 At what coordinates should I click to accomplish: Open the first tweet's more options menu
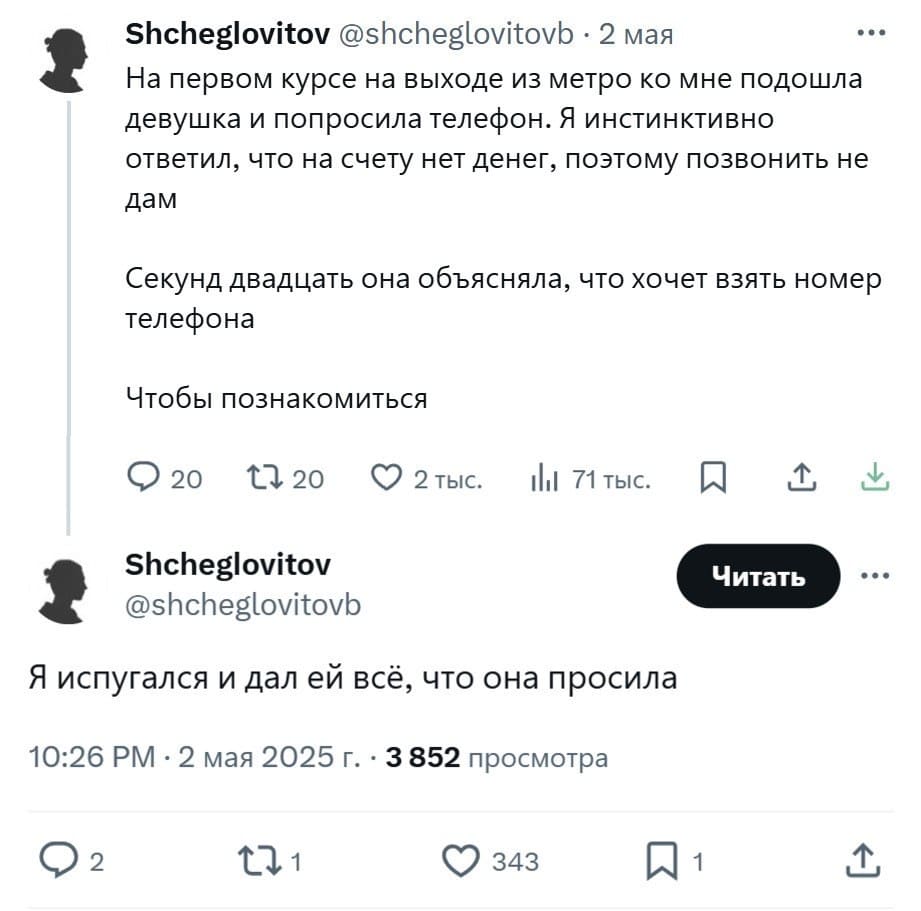(872, 33)
